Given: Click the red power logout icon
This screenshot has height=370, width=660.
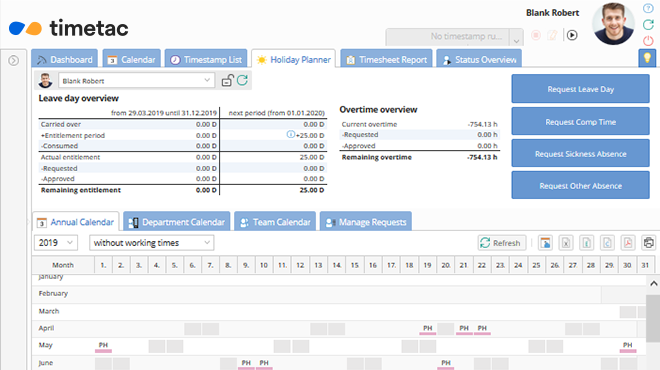Looking at the screenshot, I should (648, 41).
